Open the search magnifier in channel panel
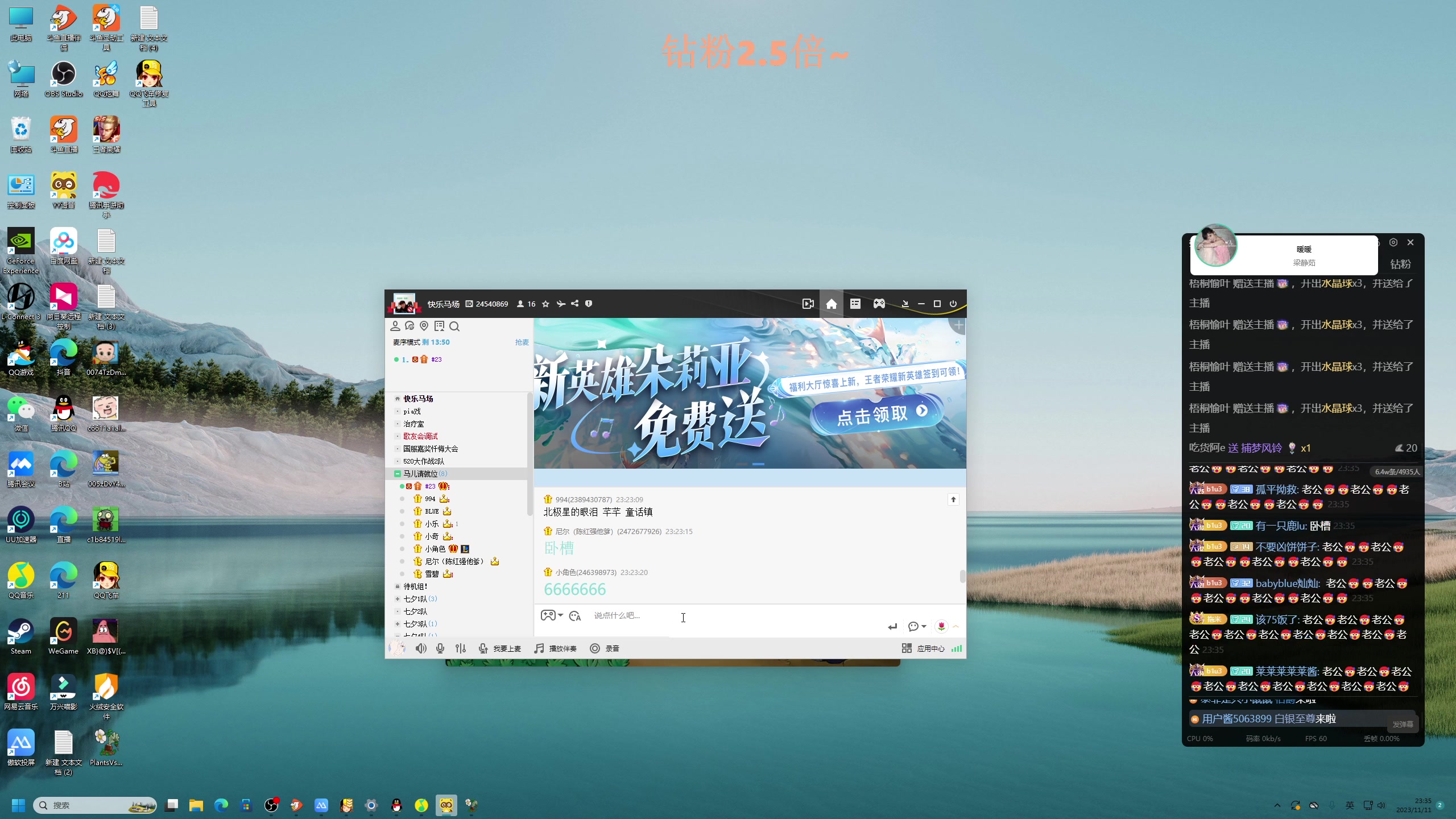1456x819 pixels. pyautogui.click(x=454, y=326)
